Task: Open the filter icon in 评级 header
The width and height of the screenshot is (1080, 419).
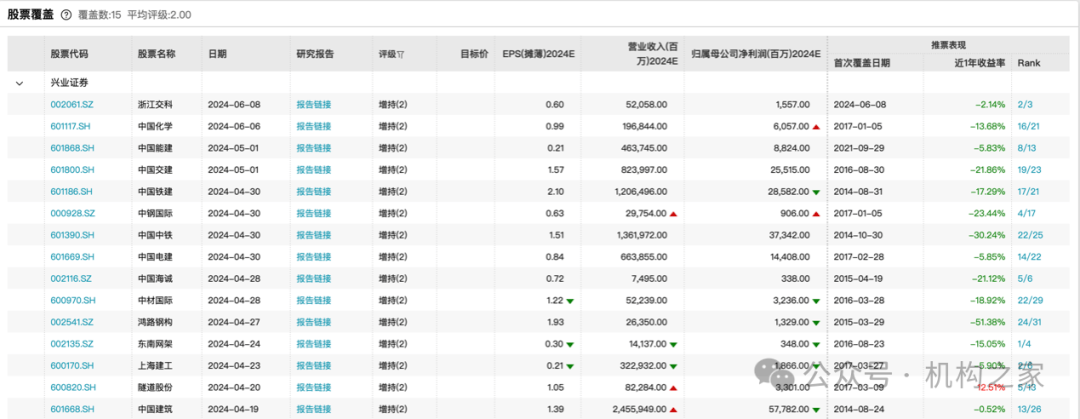Action: pos(401,54)
